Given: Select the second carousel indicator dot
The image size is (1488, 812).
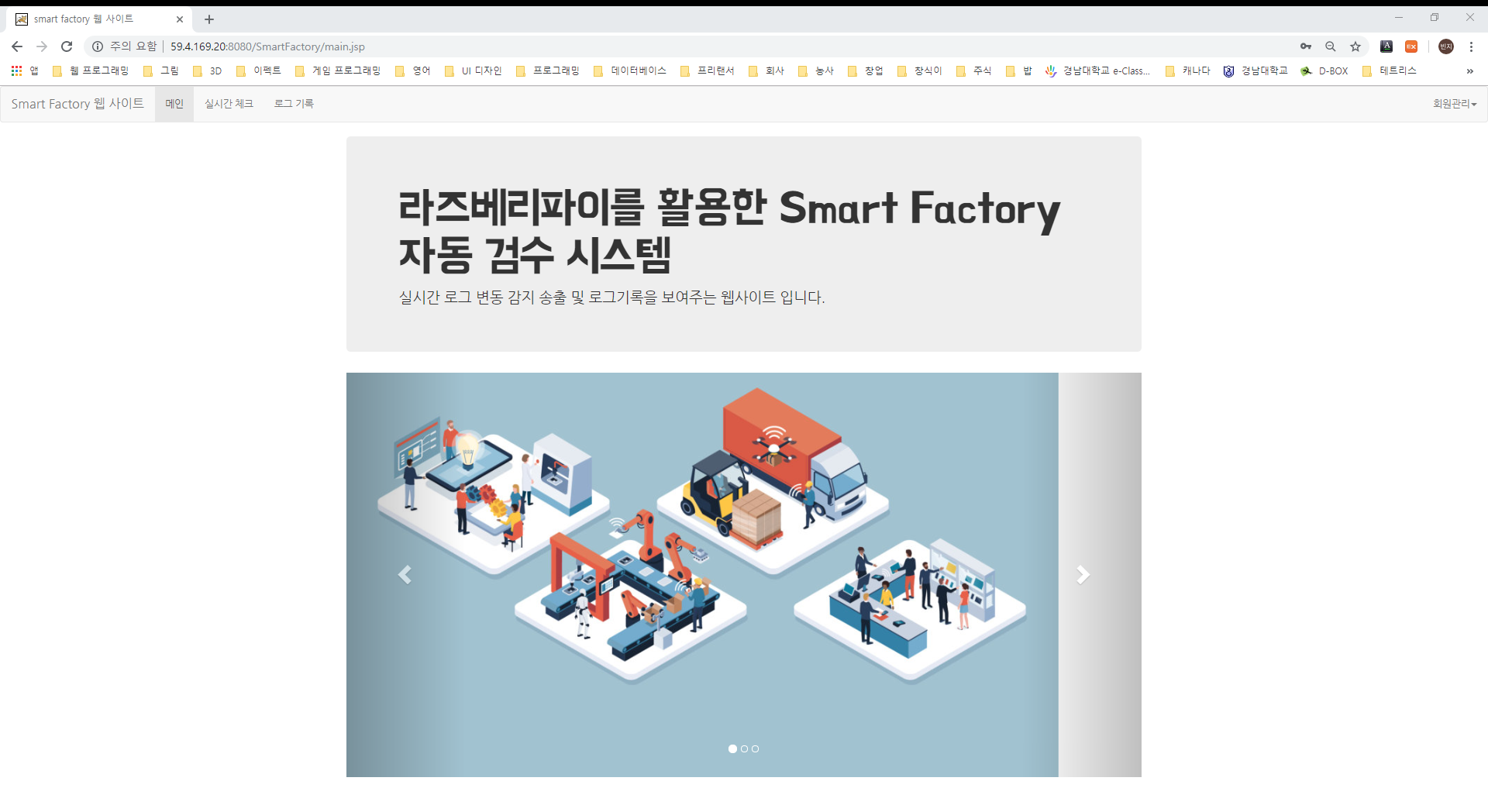Looking at the screenshot, I should tap(744, 748).
